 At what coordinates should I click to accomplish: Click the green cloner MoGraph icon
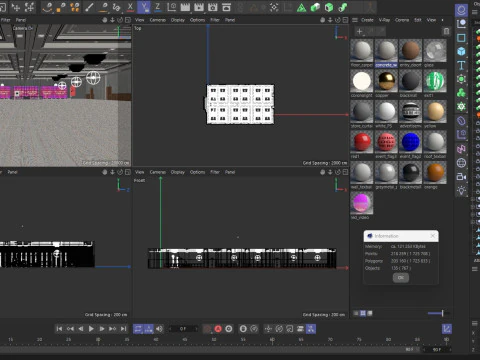[x=461, y=93]
